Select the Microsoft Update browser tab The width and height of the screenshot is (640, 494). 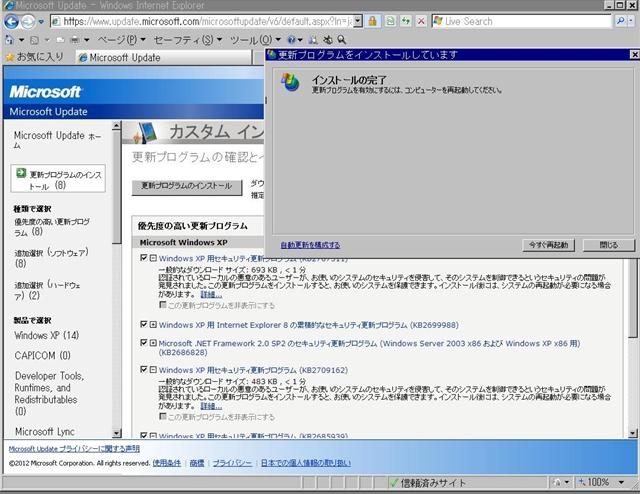click(x=164, y=58)
